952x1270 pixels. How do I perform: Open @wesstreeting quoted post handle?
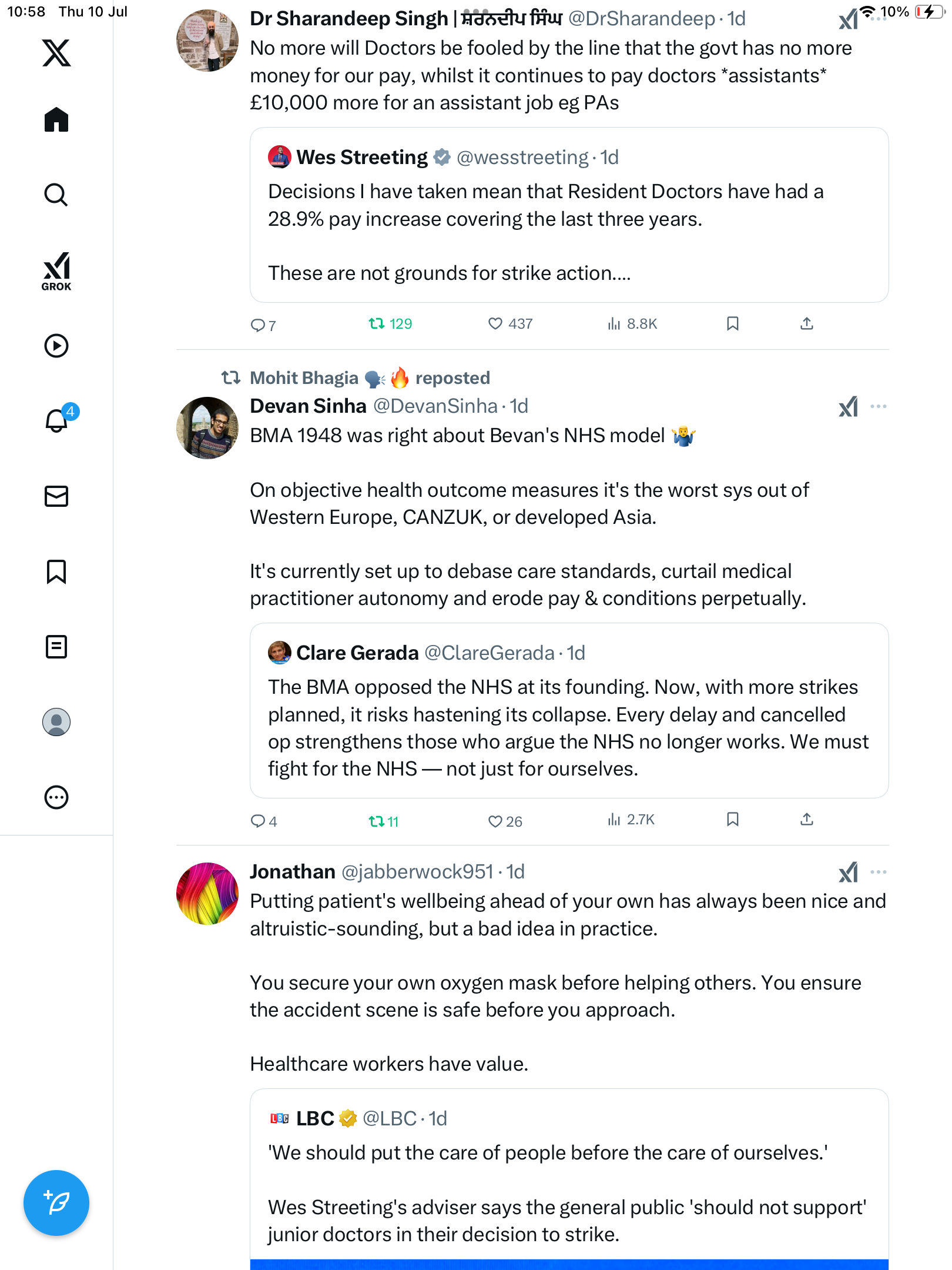(522, 158)
